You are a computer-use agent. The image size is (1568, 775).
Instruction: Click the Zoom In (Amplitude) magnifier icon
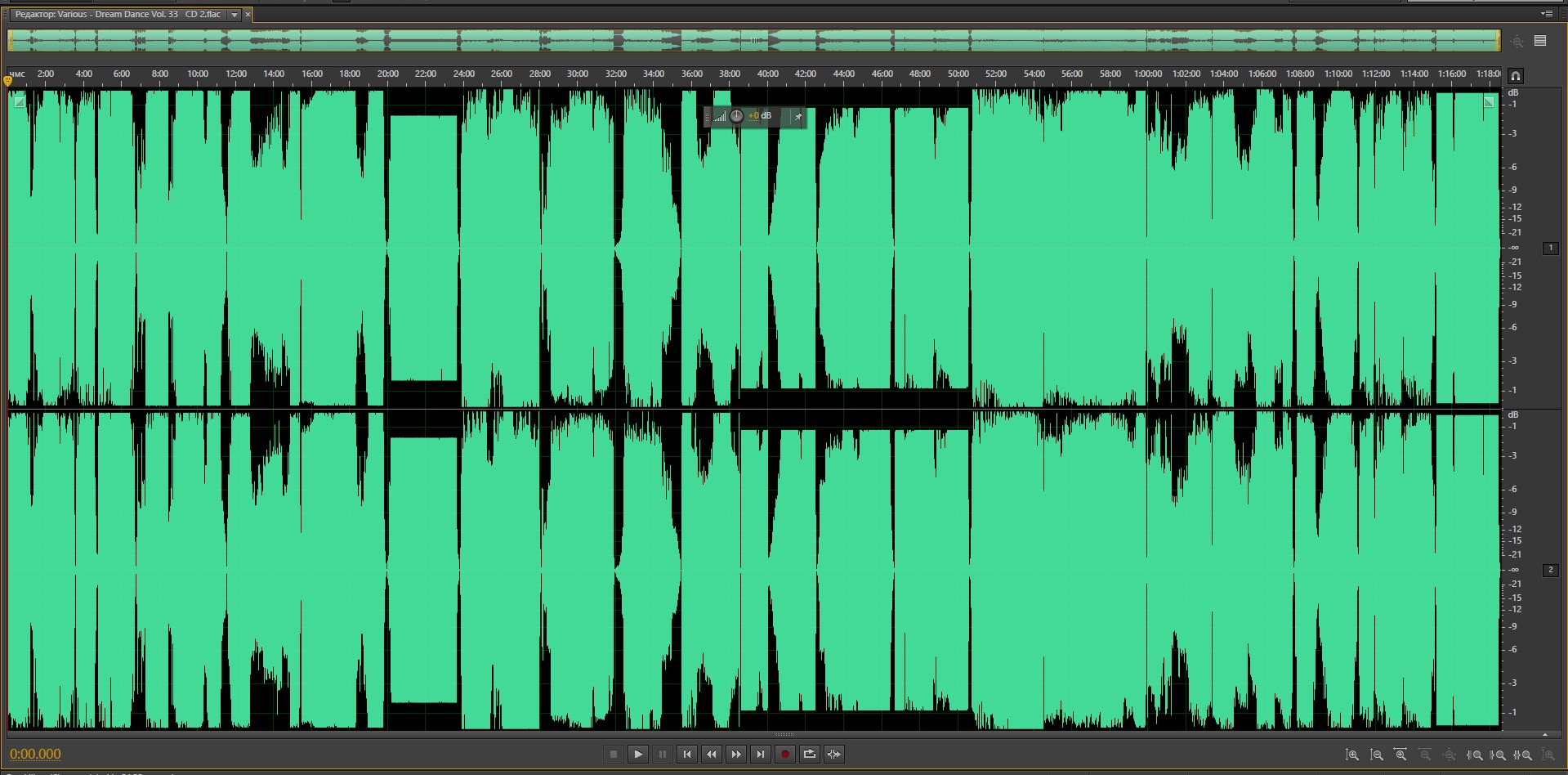1352,755
